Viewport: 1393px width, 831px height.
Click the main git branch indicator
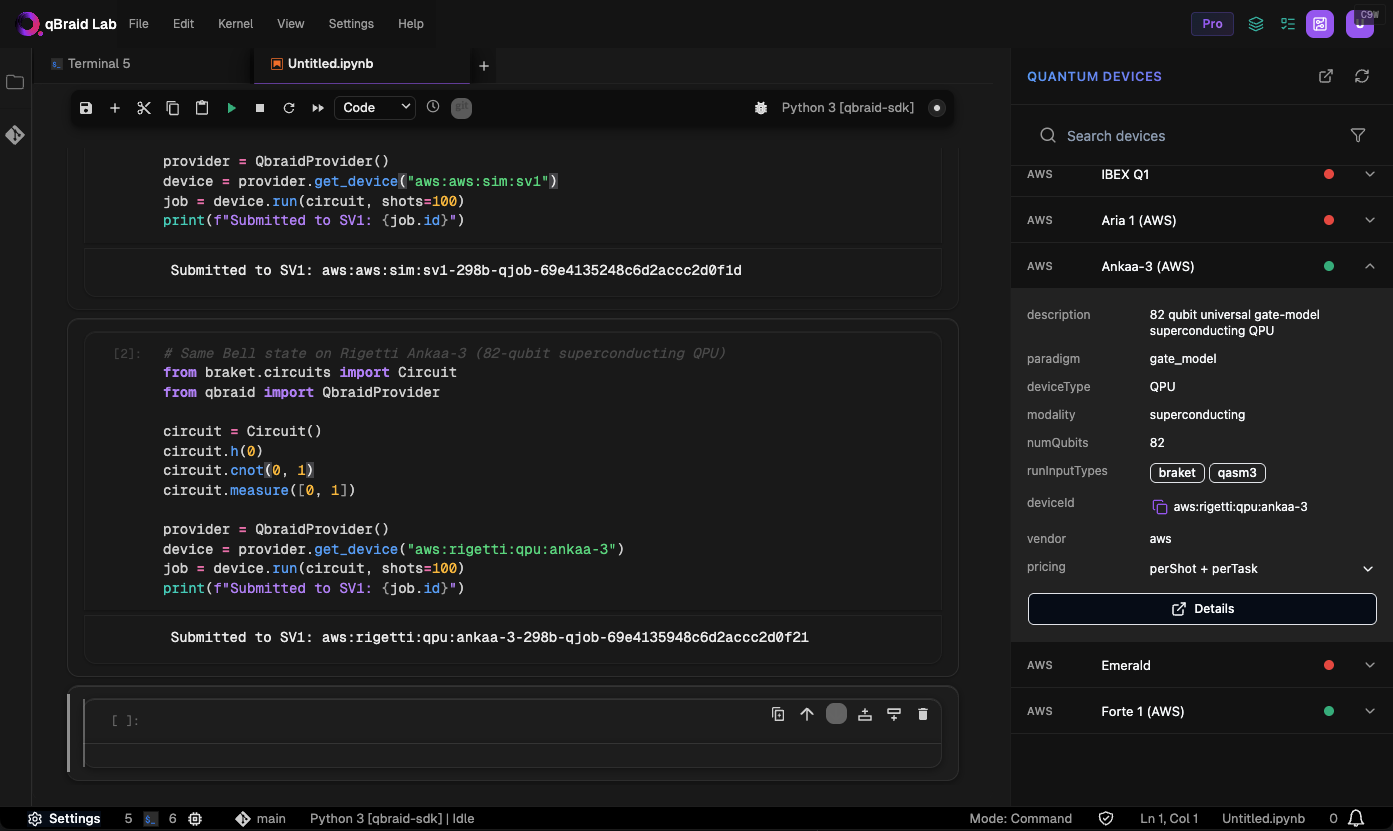tap(260, 818)
